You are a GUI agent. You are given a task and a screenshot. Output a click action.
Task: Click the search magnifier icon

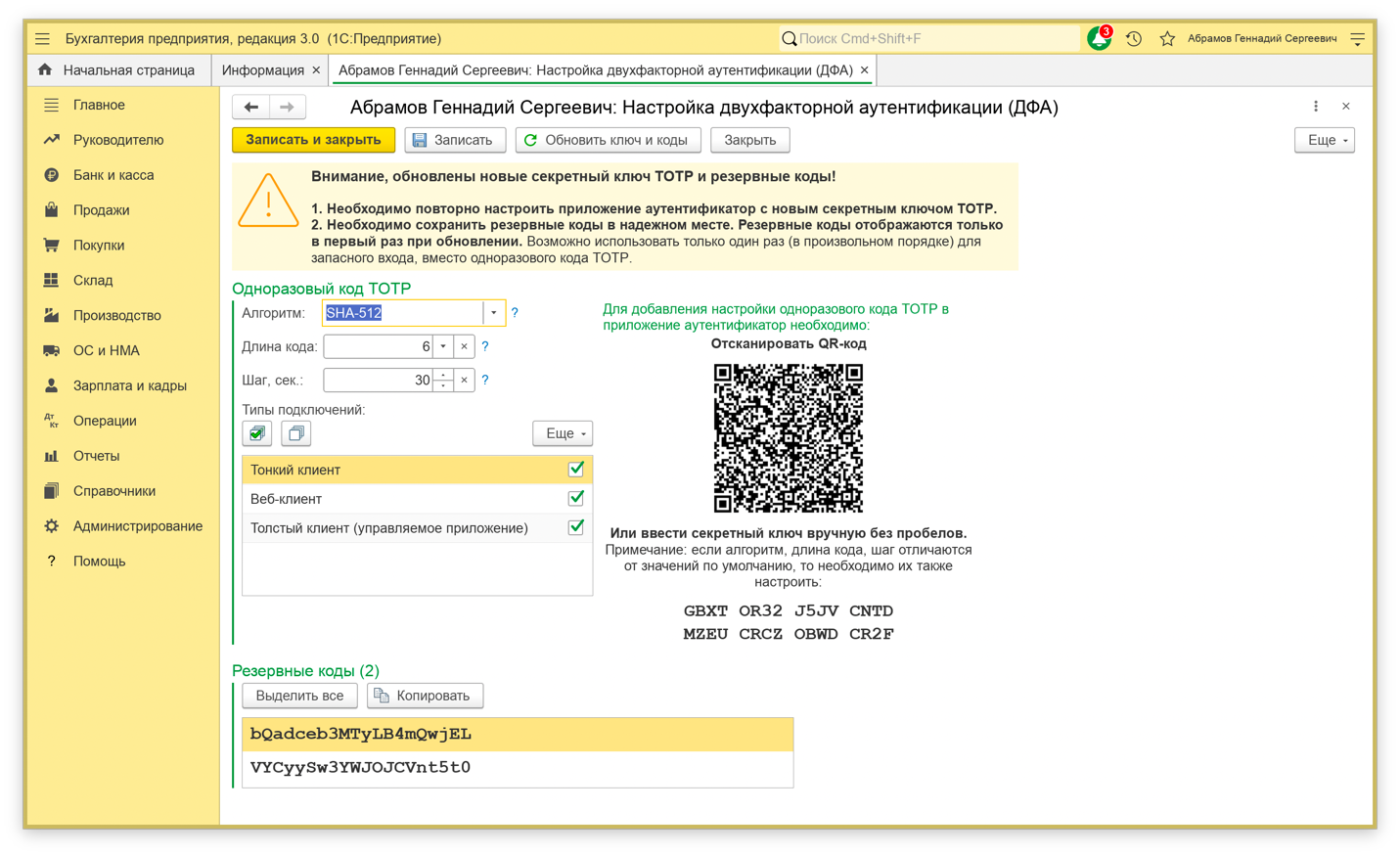coord(790,39)
